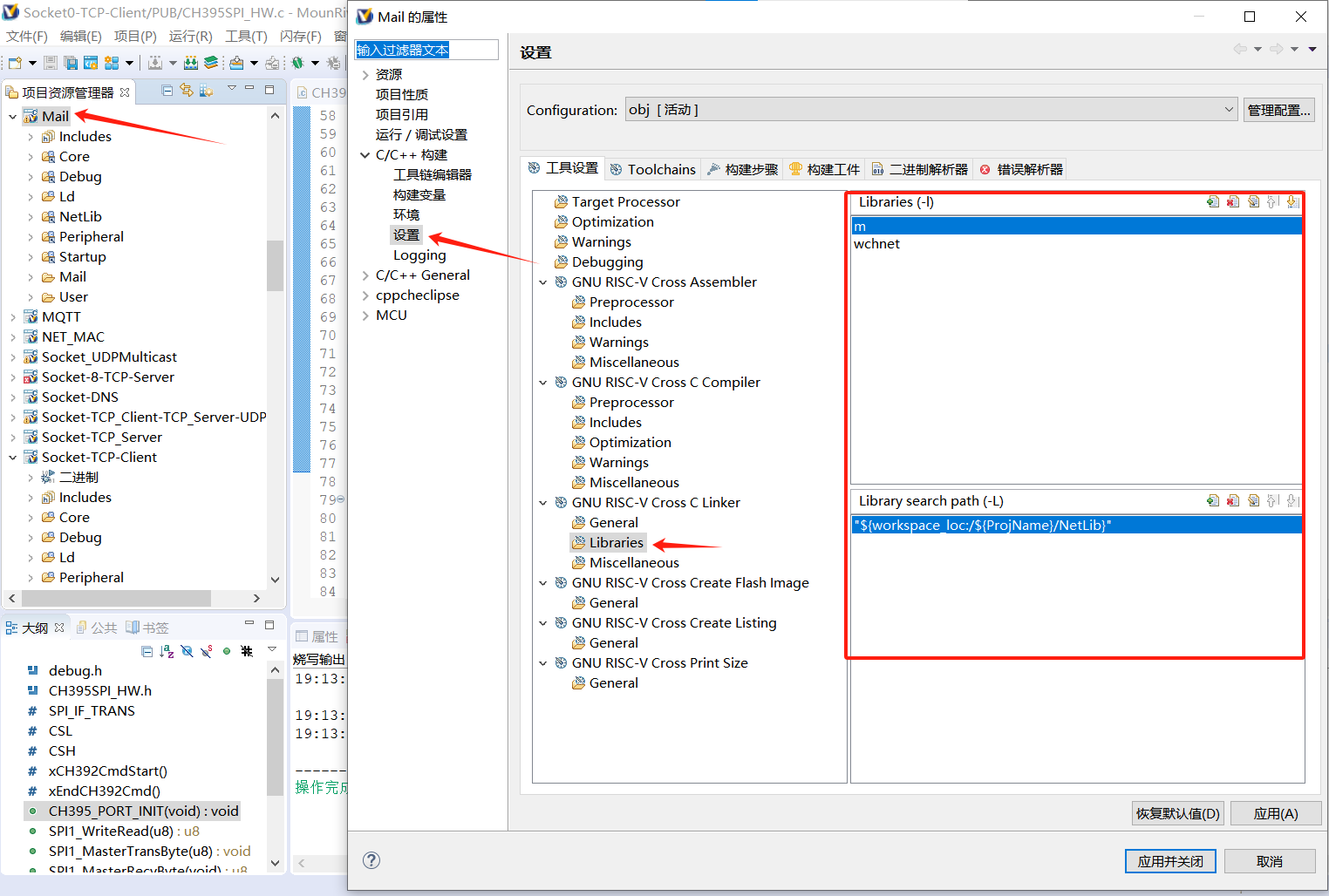
Task: Open the export folder icon in toolbar
Action: click(236, 63)
